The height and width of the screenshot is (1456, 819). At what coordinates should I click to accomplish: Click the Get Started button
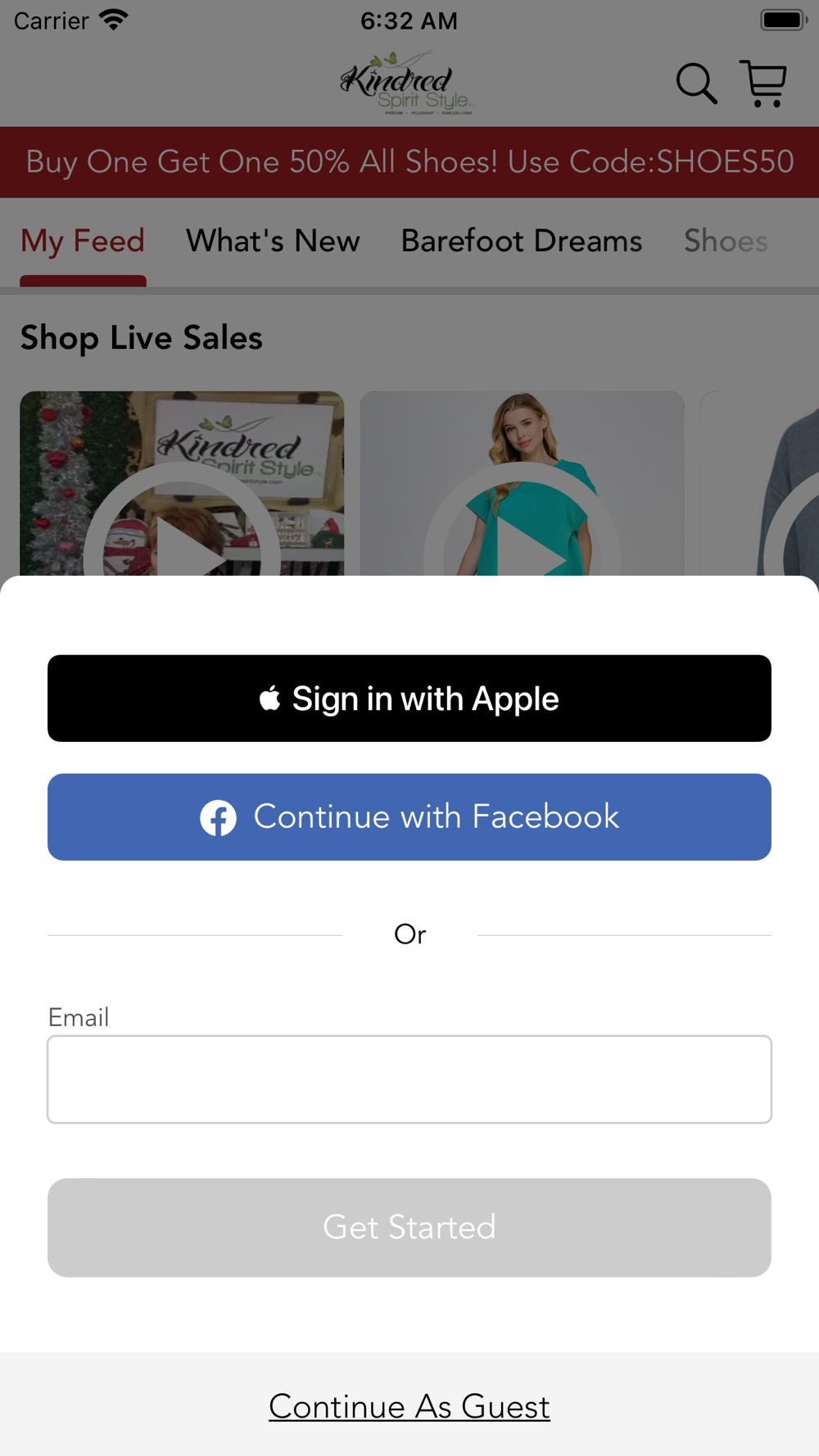click(409, 1228)
